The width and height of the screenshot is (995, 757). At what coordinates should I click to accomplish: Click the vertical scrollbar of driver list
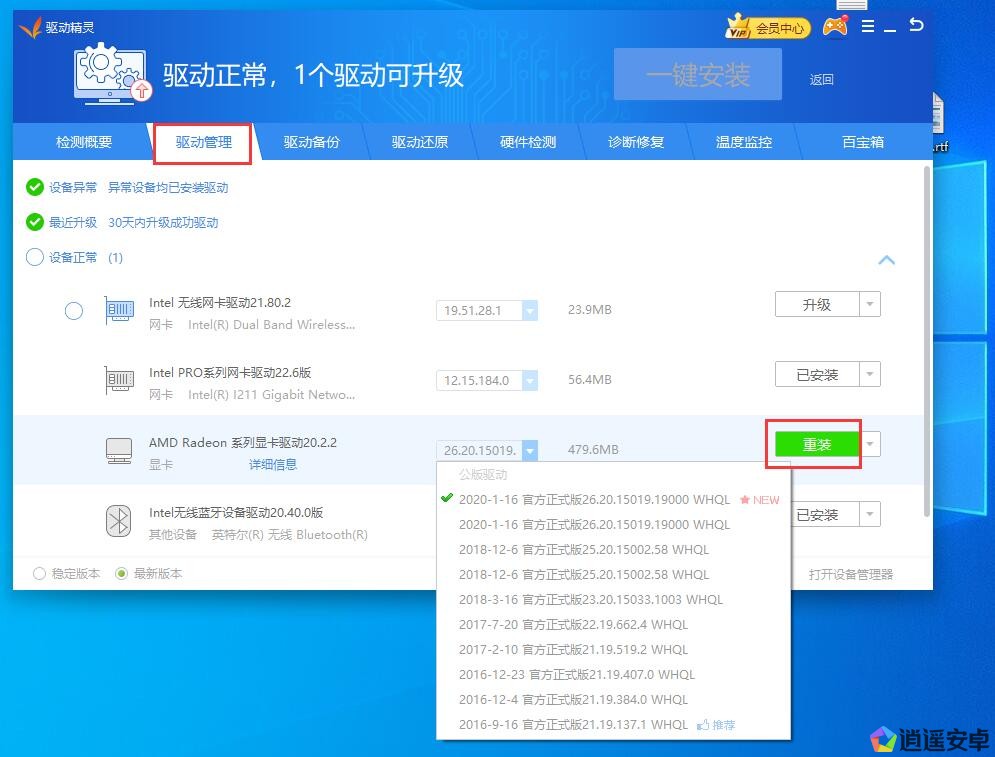[926, 340]
